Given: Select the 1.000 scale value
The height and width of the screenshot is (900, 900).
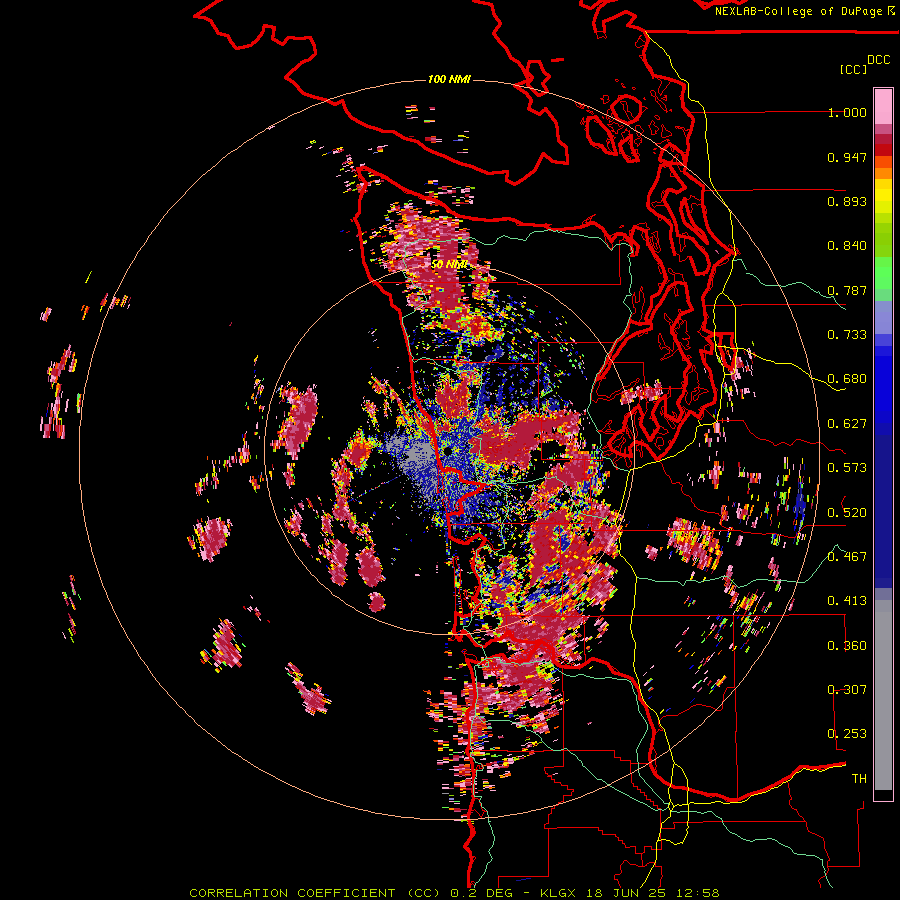Looking at the screenshot, I should pyautogui.click(x=847, y=112).
